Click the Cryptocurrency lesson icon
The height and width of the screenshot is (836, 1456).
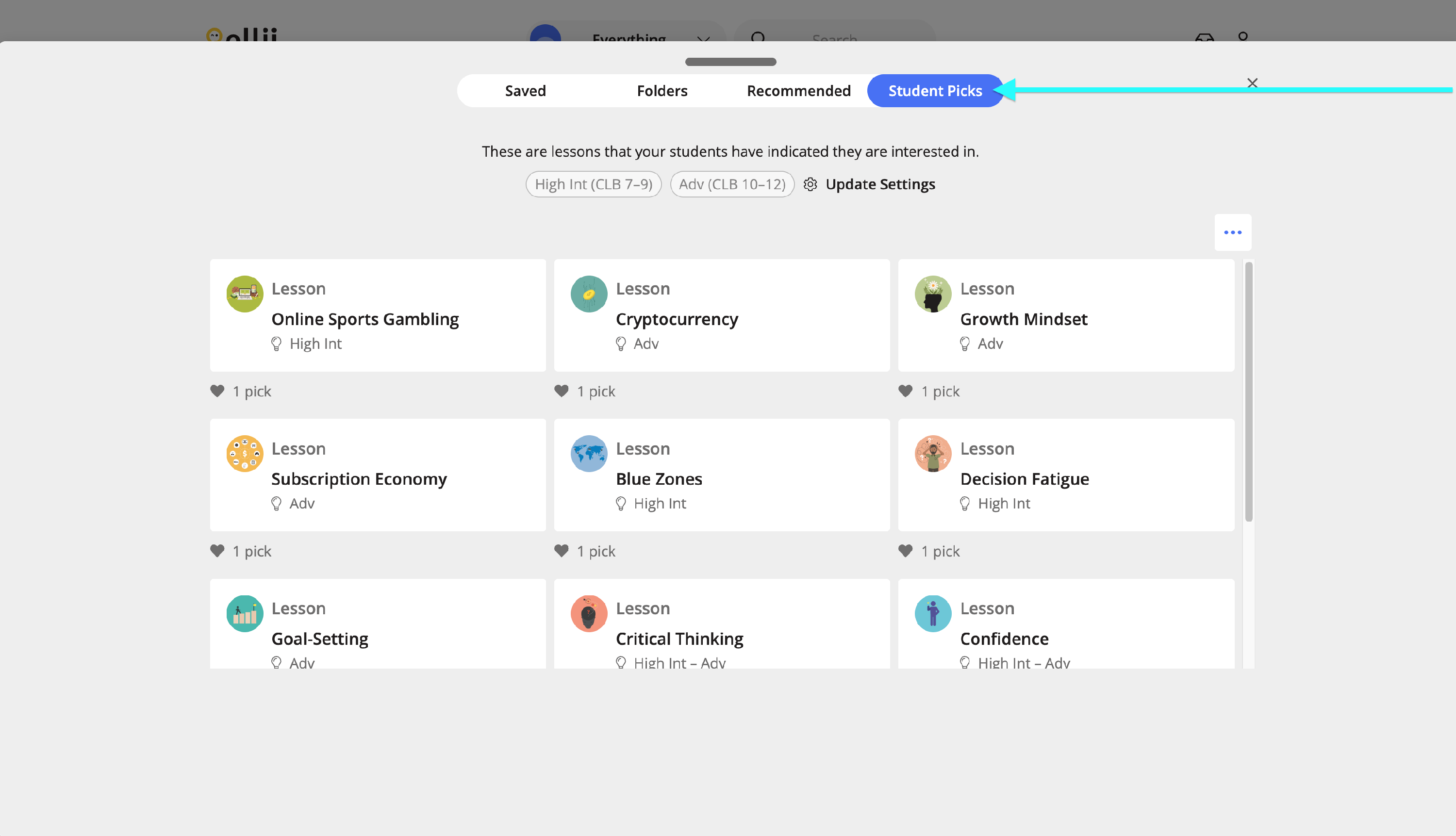click(x=589, y=294)
